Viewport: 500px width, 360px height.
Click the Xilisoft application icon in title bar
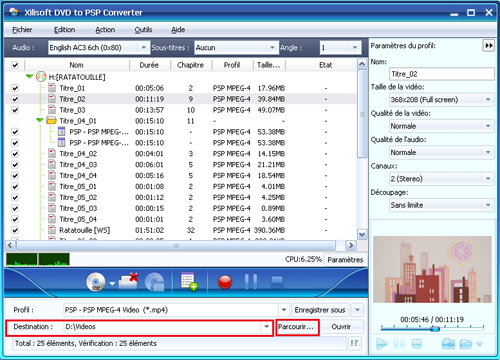(x=14, y=12)
